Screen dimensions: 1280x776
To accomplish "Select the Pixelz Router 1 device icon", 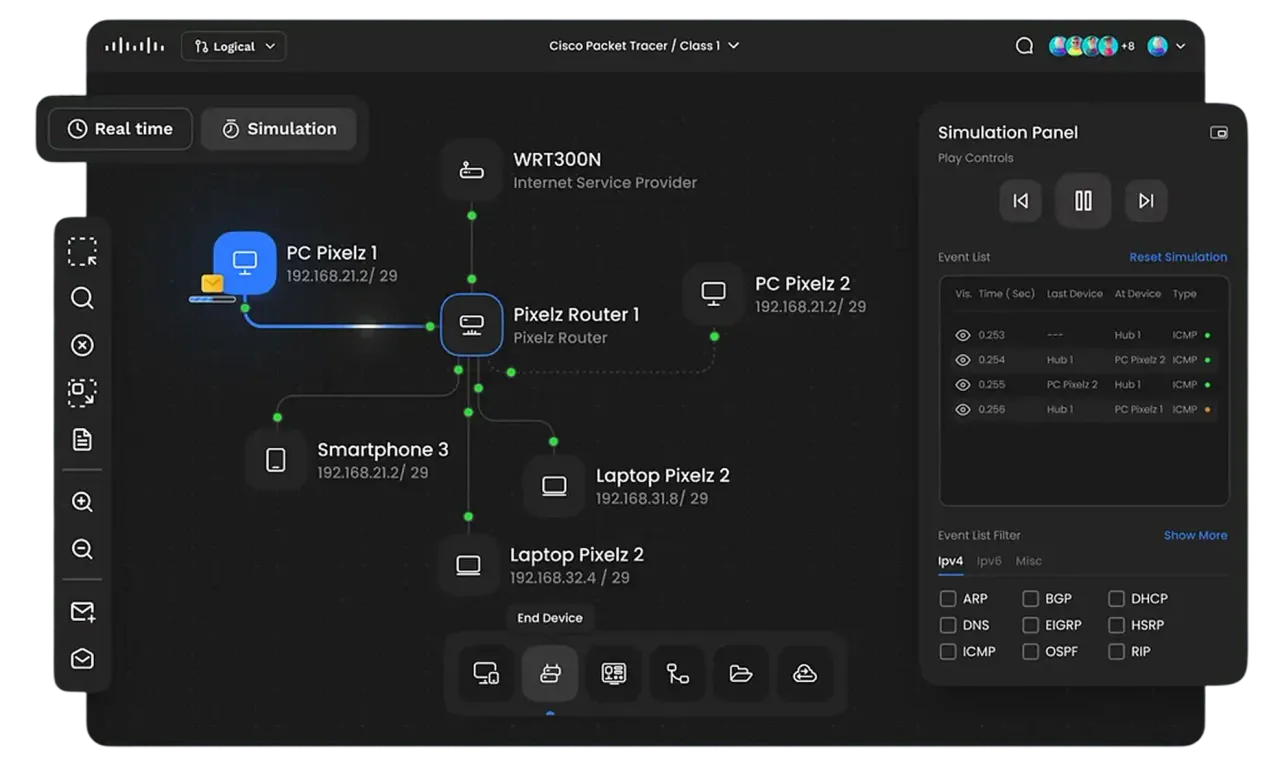I will pyautogui.click(x=471, y=324).
